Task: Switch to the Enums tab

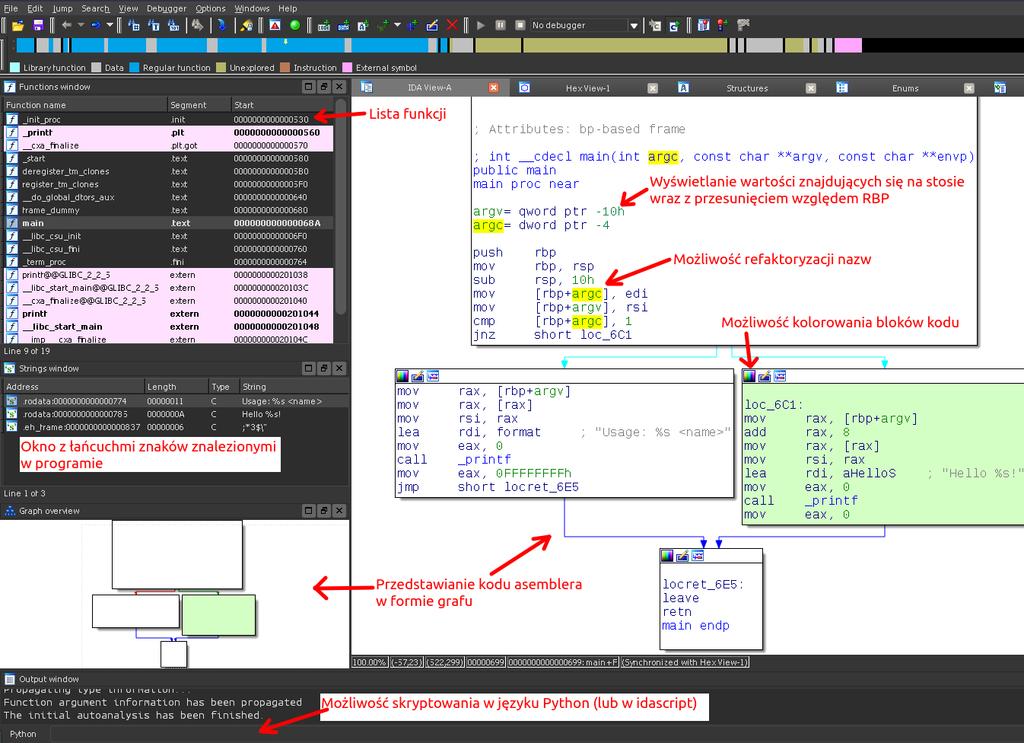Action: (x=905, y=88)
